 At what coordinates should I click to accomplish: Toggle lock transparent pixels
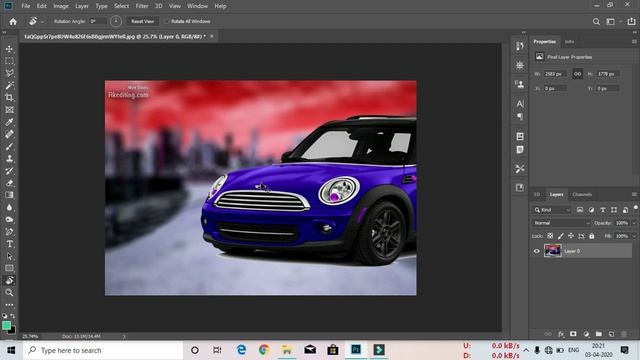550,236
